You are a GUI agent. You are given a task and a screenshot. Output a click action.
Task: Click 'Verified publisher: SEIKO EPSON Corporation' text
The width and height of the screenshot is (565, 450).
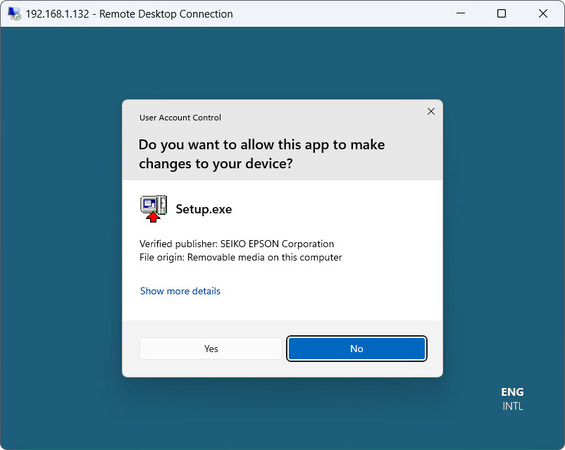237,244
